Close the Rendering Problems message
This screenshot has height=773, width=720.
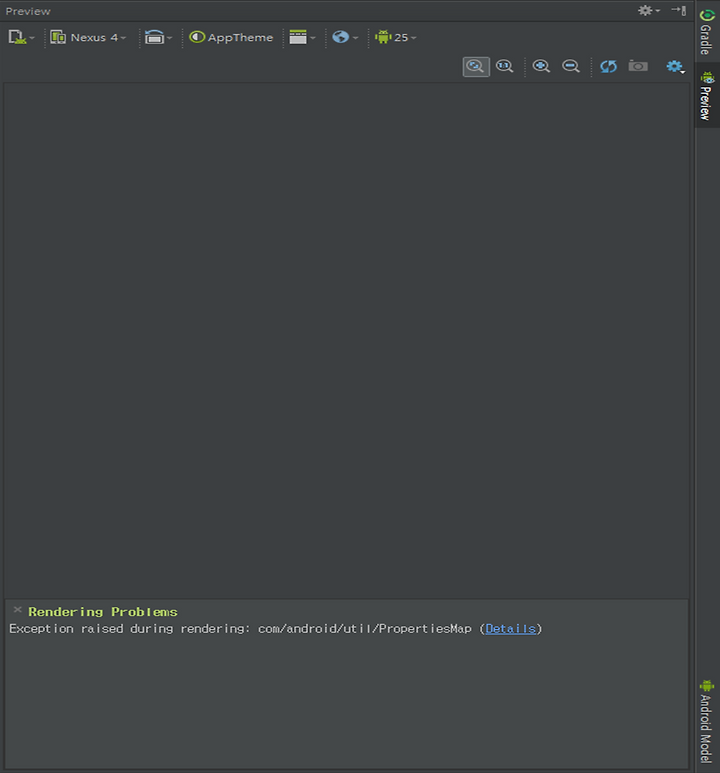[x=17, y=610]
